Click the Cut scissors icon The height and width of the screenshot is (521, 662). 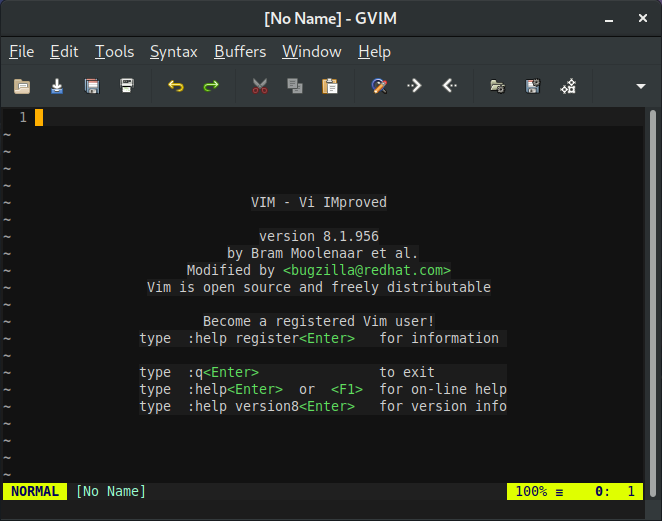point(260,86)
